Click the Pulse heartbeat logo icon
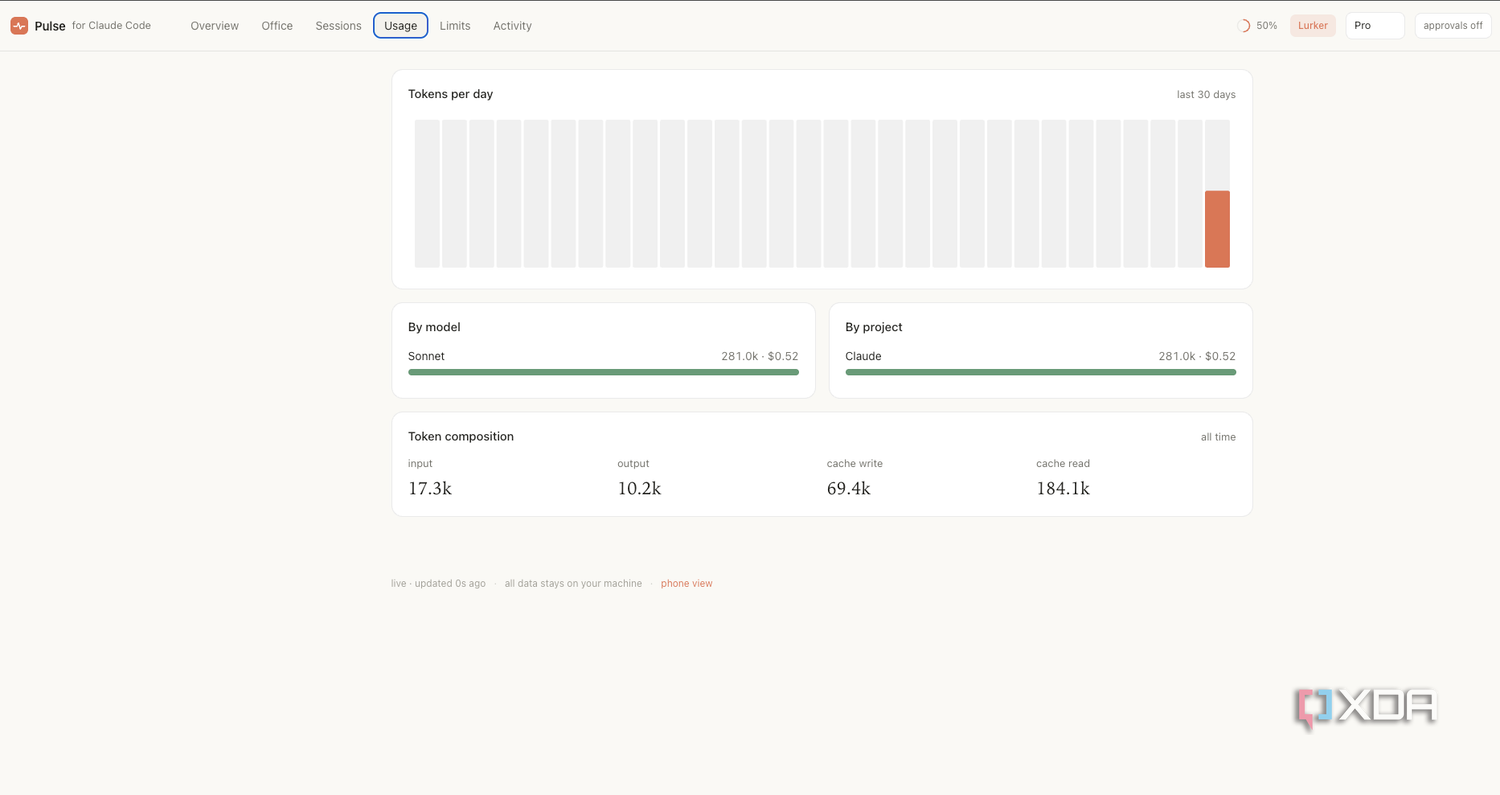This screenshot has width=1500, height=795. pos(19,26)
